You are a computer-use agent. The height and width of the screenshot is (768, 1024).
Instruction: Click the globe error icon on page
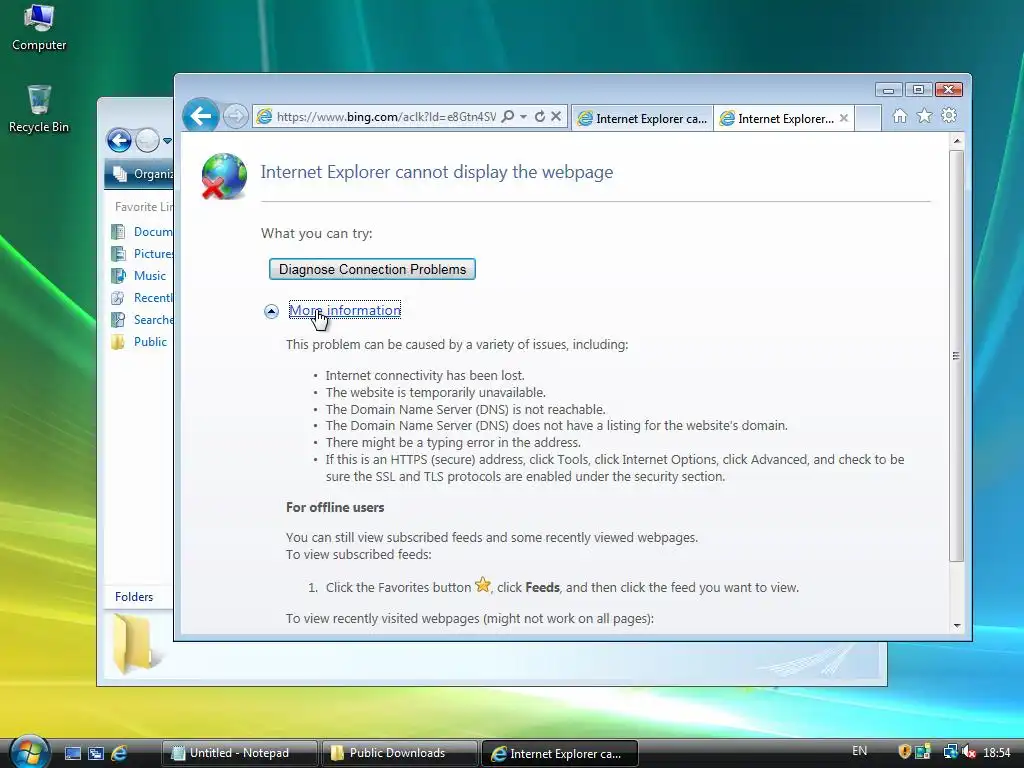(224, 176)
